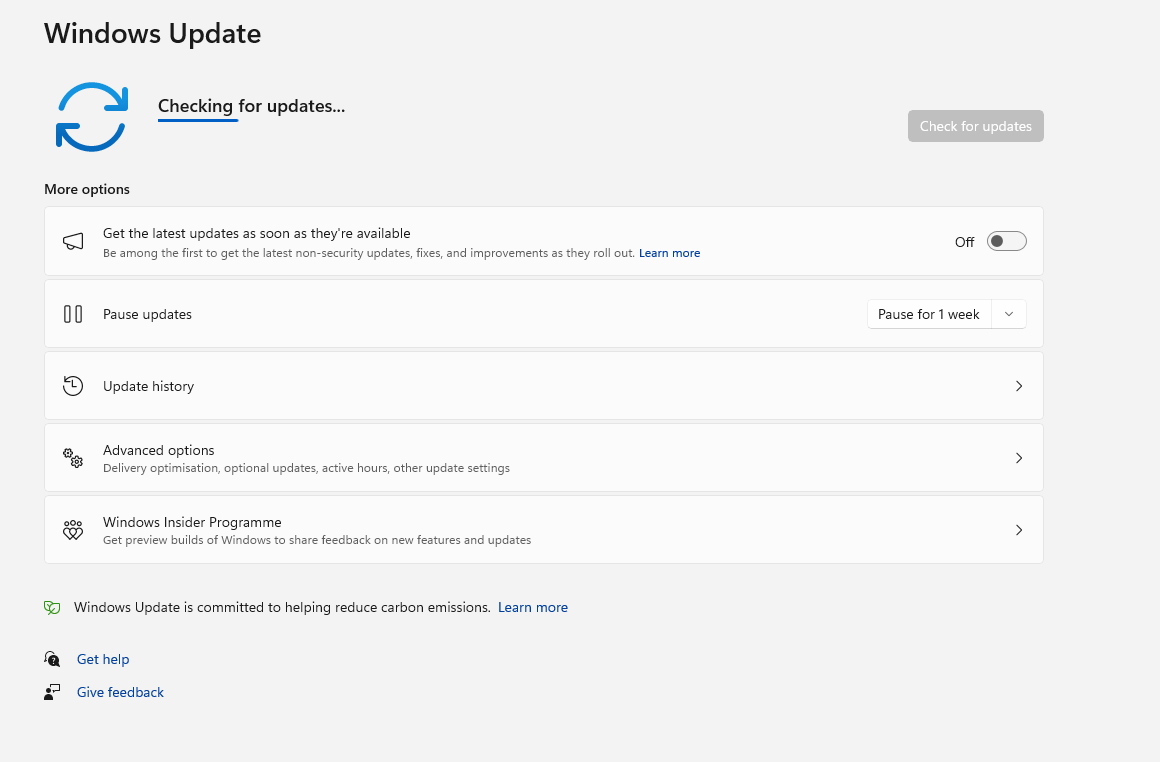Screen dimensions: 1160x762
Task: Click the Advanced options gears icon
Action: (x=73, y=458)
